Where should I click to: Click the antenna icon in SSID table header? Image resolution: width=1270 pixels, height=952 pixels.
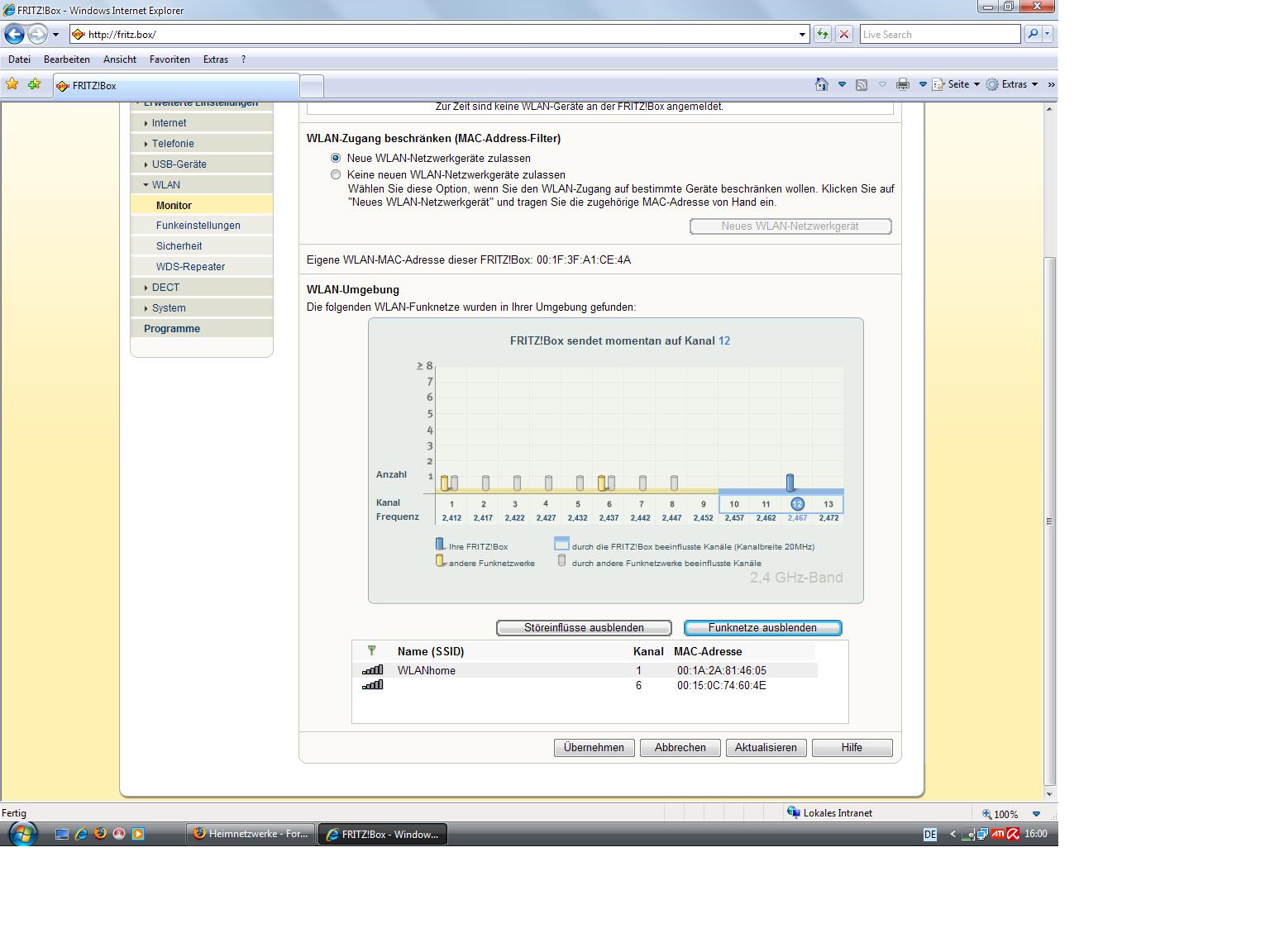click(x=371, y=651)
